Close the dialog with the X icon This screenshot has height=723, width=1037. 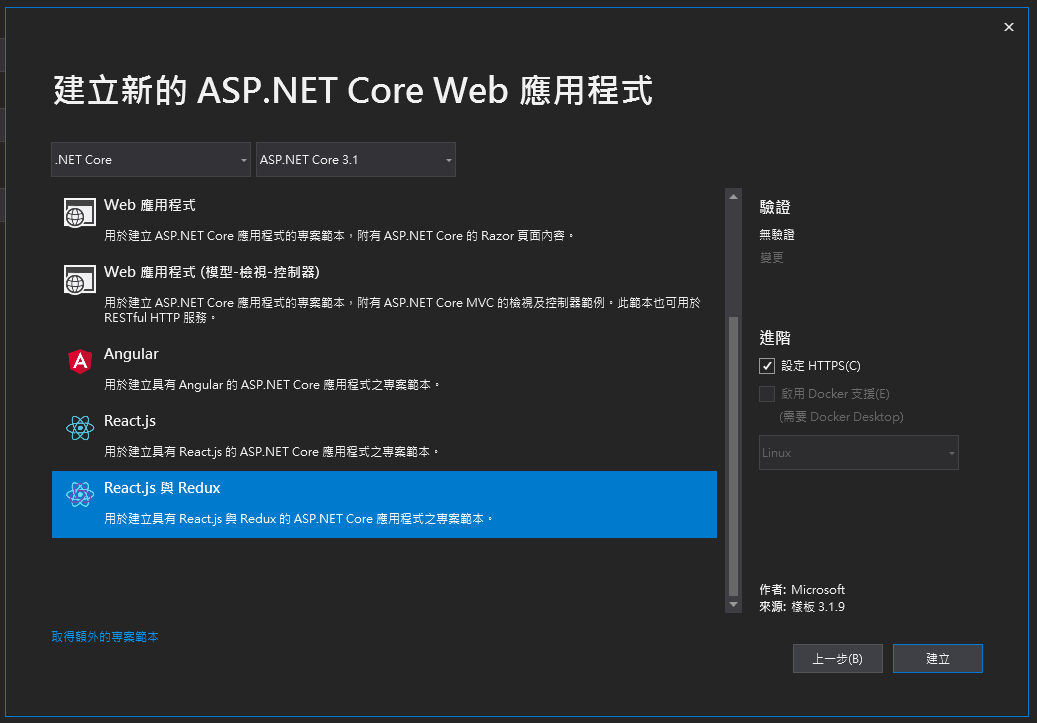1009,27
